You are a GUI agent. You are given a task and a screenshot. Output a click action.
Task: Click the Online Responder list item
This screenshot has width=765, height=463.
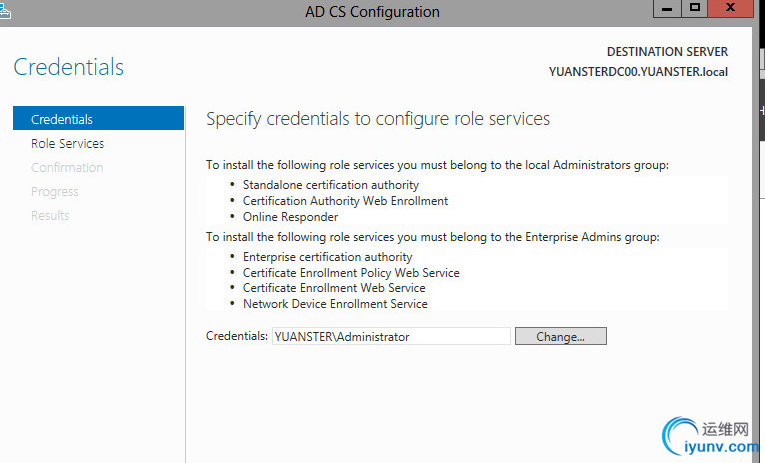[x=290, y=217]
